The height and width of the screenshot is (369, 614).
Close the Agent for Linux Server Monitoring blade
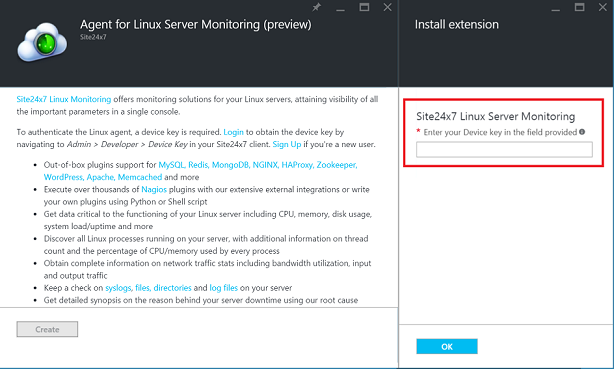[x=387, y=7]
